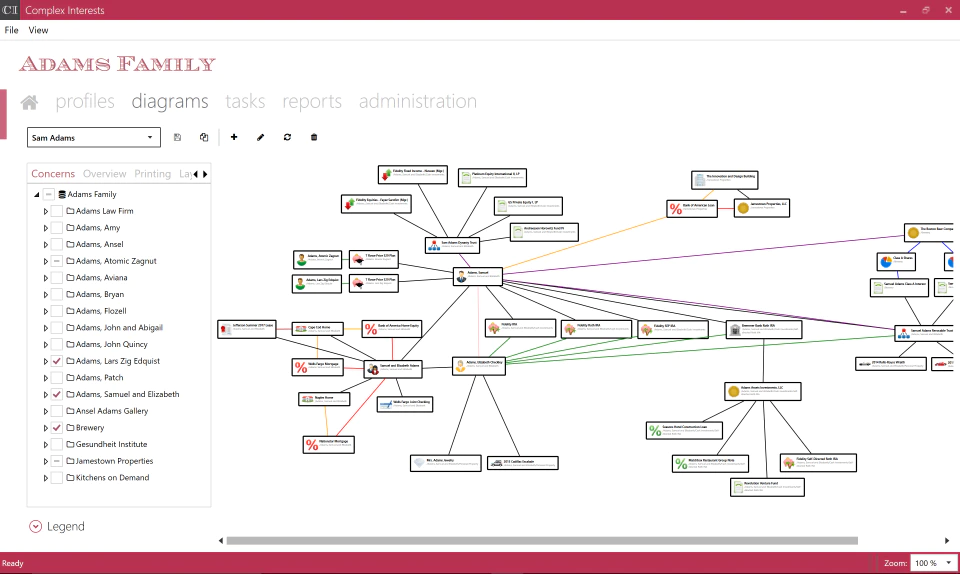Select the Ansel Adams Gallery folder row
960x574 pixels.
pyautogui.click(x=107, y=411)
